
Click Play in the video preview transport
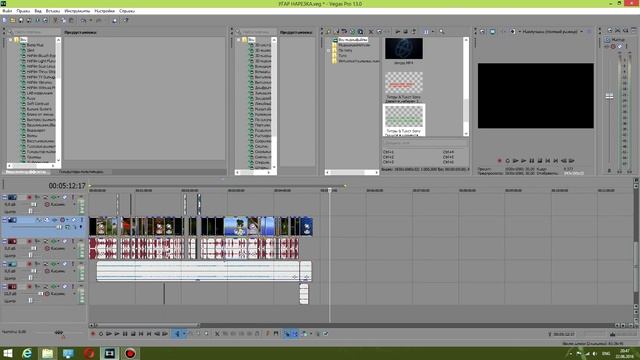click(x=523, y=161)
